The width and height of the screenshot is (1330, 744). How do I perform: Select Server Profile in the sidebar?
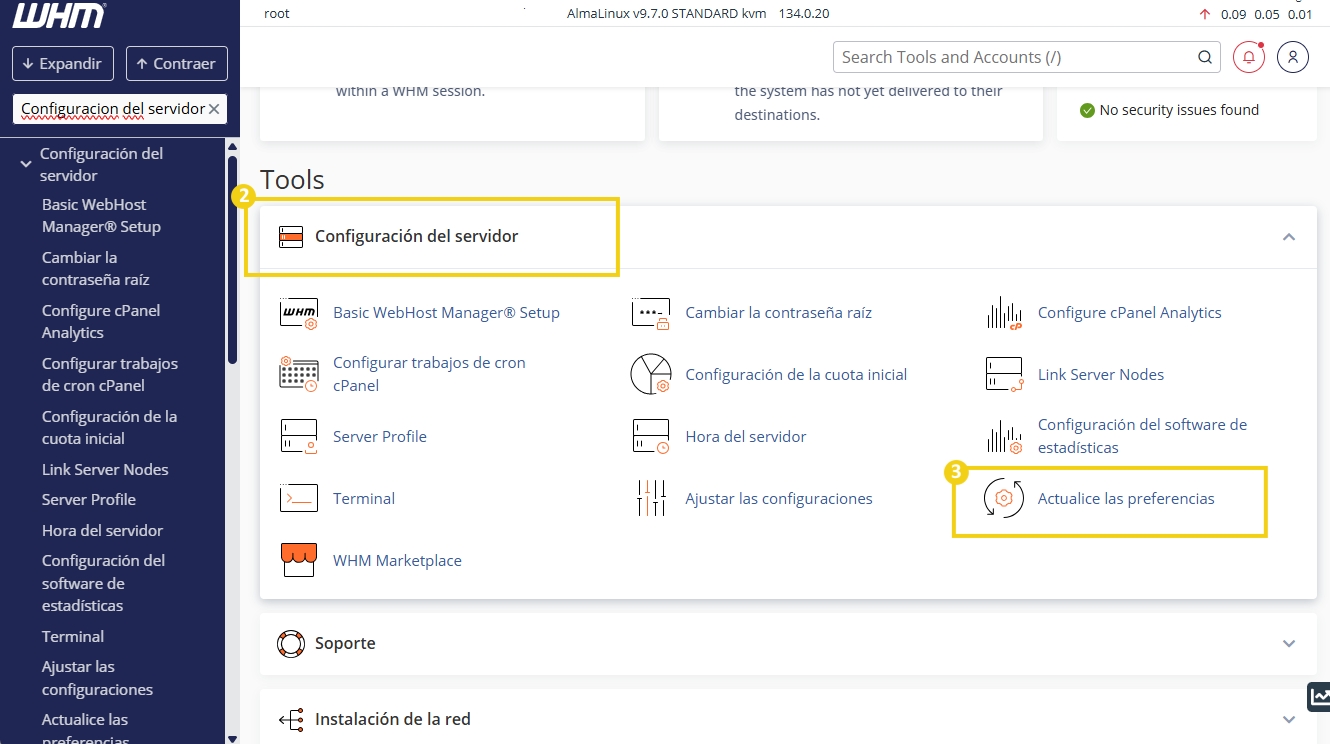pyautogui.click(x=89, y=499)
